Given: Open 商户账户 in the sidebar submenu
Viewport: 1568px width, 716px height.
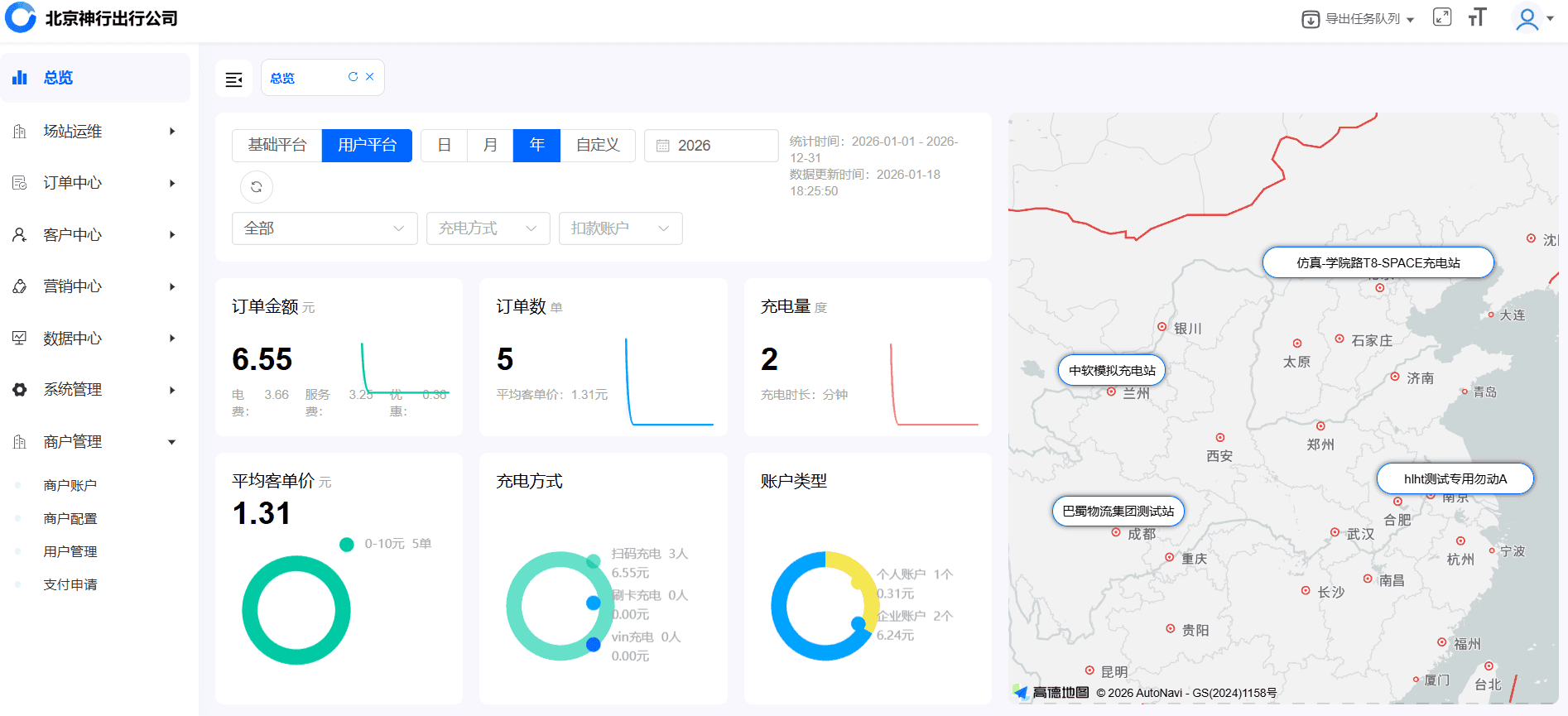Looking at the screenshot, I should tap(70, 485).
